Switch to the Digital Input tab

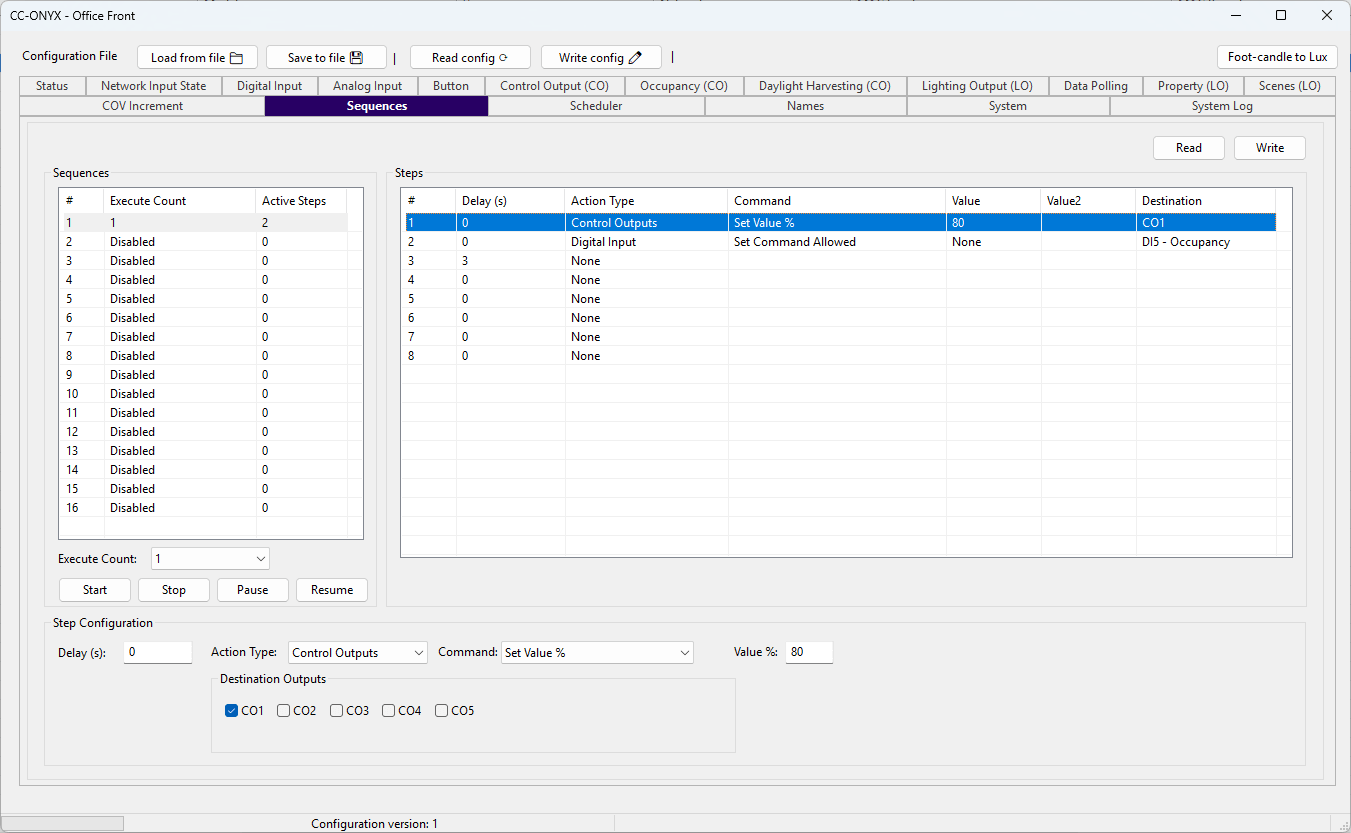click(270, 86)
